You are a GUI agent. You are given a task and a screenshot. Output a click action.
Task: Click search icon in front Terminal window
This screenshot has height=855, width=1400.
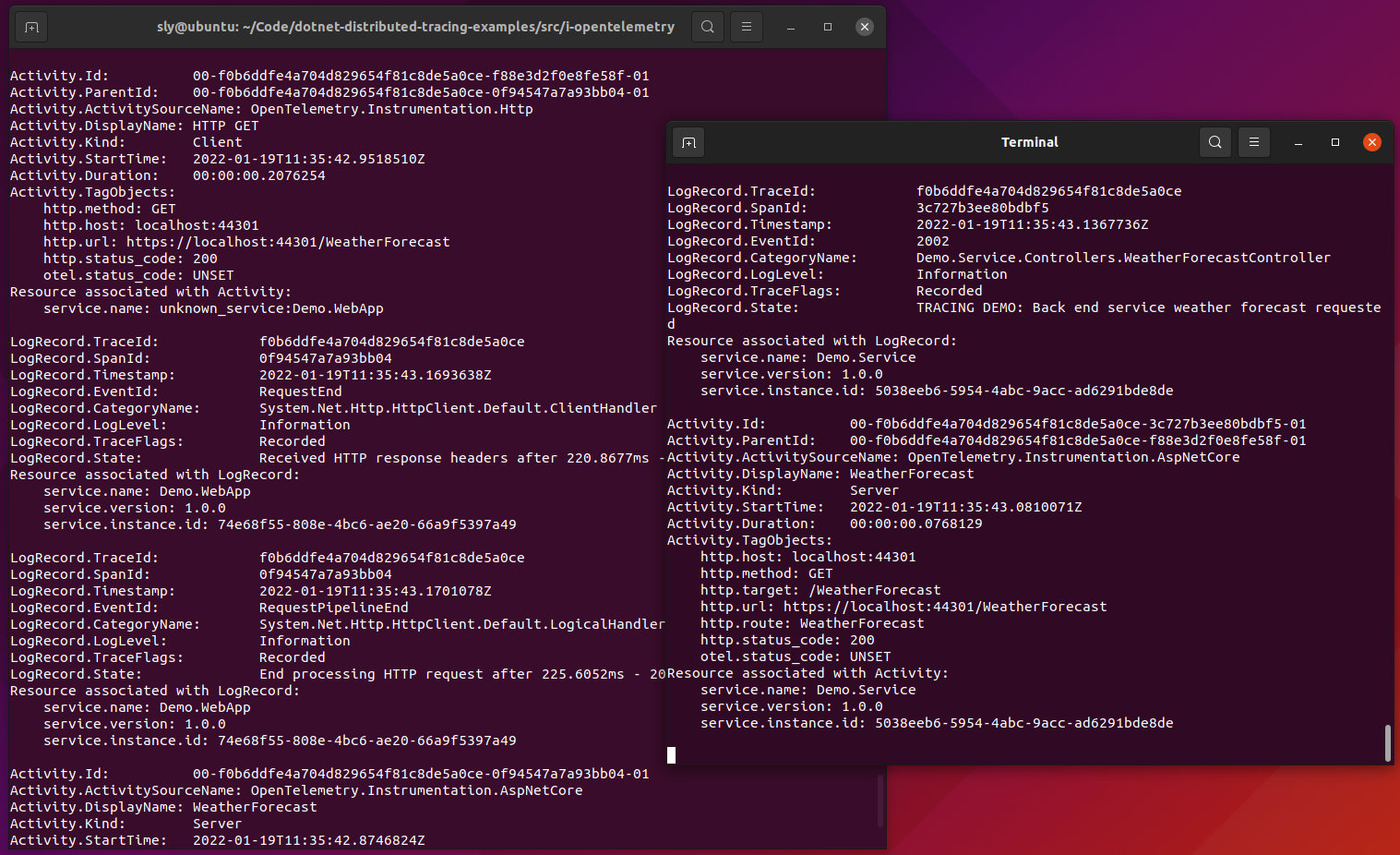[1215, 142]
